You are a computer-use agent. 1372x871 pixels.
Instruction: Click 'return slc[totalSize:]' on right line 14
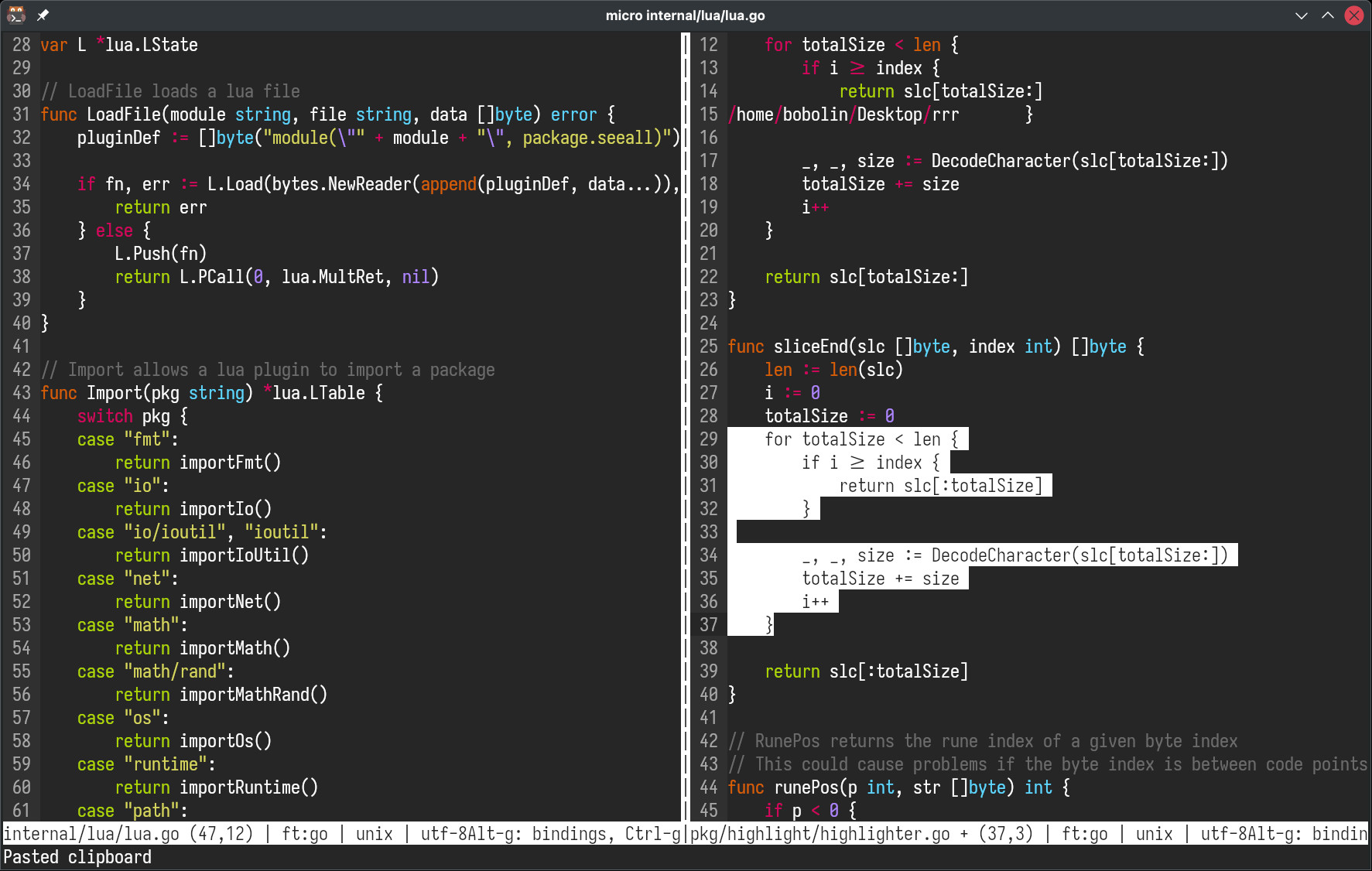tap(941, 91)
